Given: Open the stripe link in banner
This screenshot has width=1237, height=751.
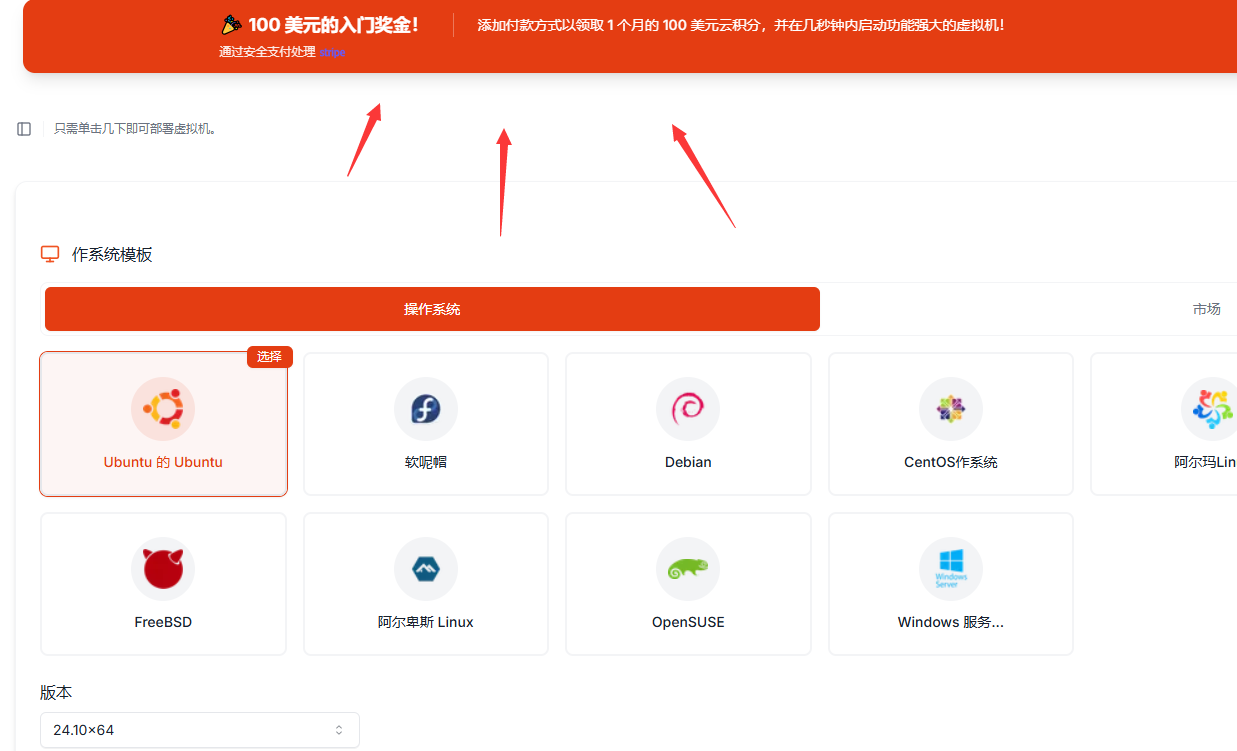Looking at the screenshot, I should 333,52.
